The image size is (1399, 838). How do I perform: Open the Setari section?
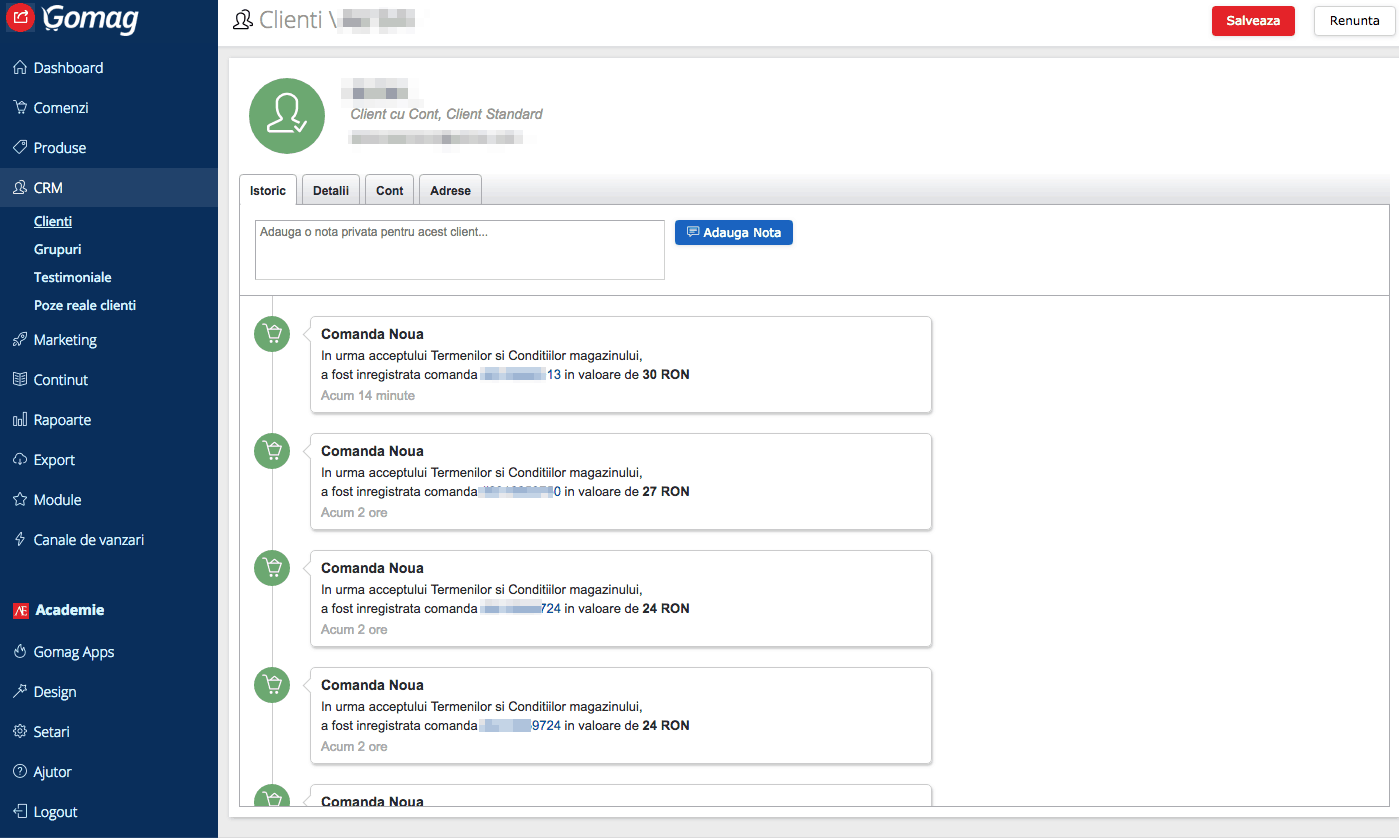point(49,731)
